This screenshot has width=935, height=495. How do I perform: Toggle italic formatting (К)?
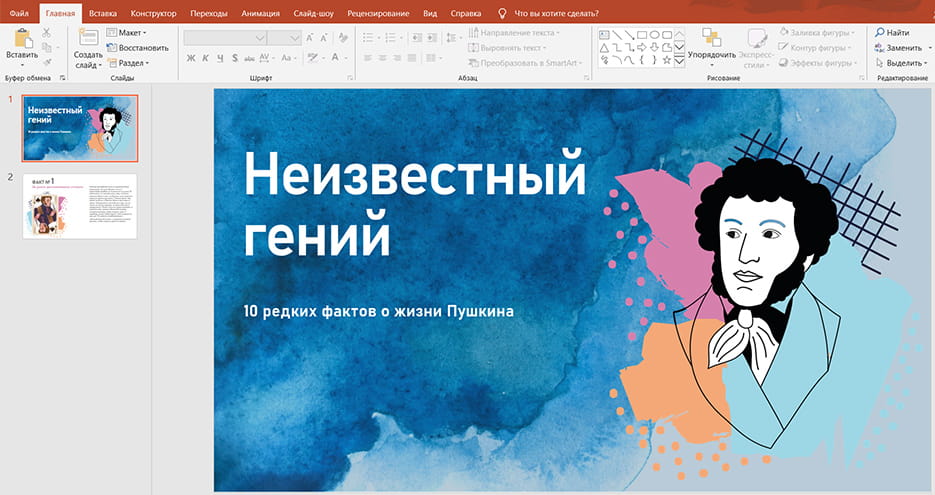[x=206, y=58]
